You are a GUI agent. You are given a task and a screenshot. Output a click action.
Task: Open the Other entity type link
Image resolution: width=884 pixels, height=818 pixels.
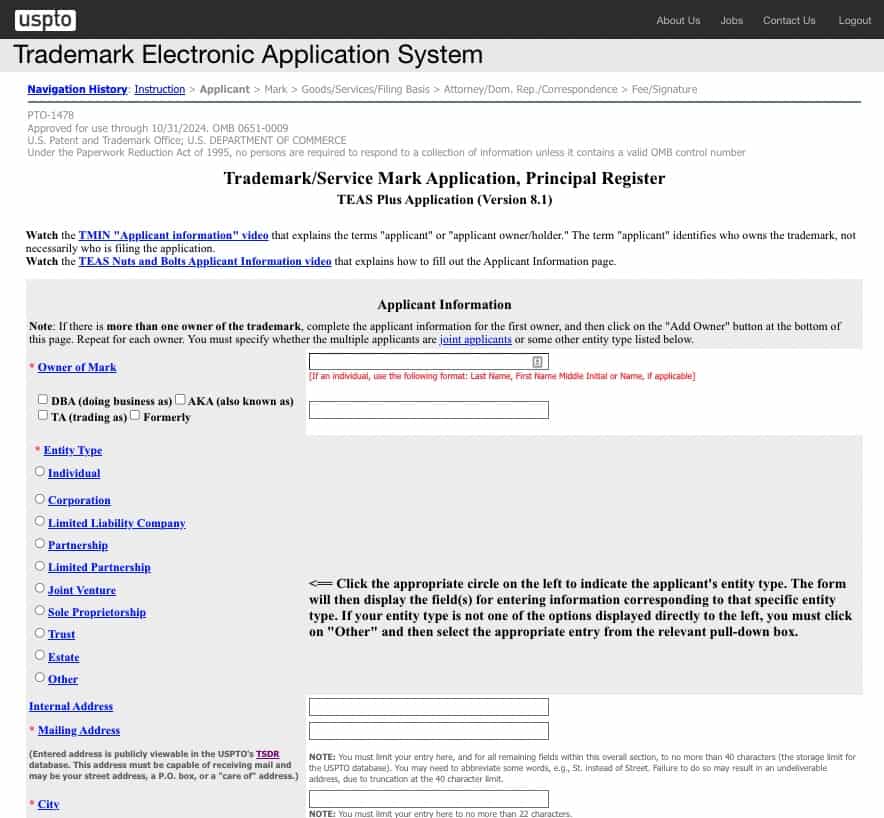[x=63, y=679]
